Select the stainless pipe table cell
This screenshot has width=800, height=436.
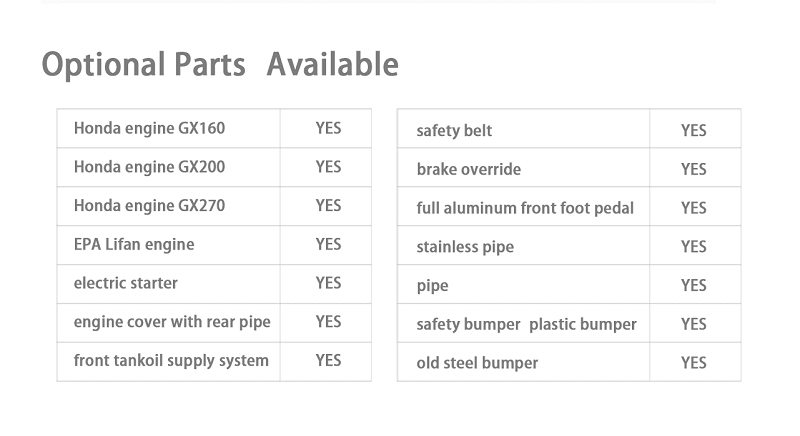coord(465,247)
